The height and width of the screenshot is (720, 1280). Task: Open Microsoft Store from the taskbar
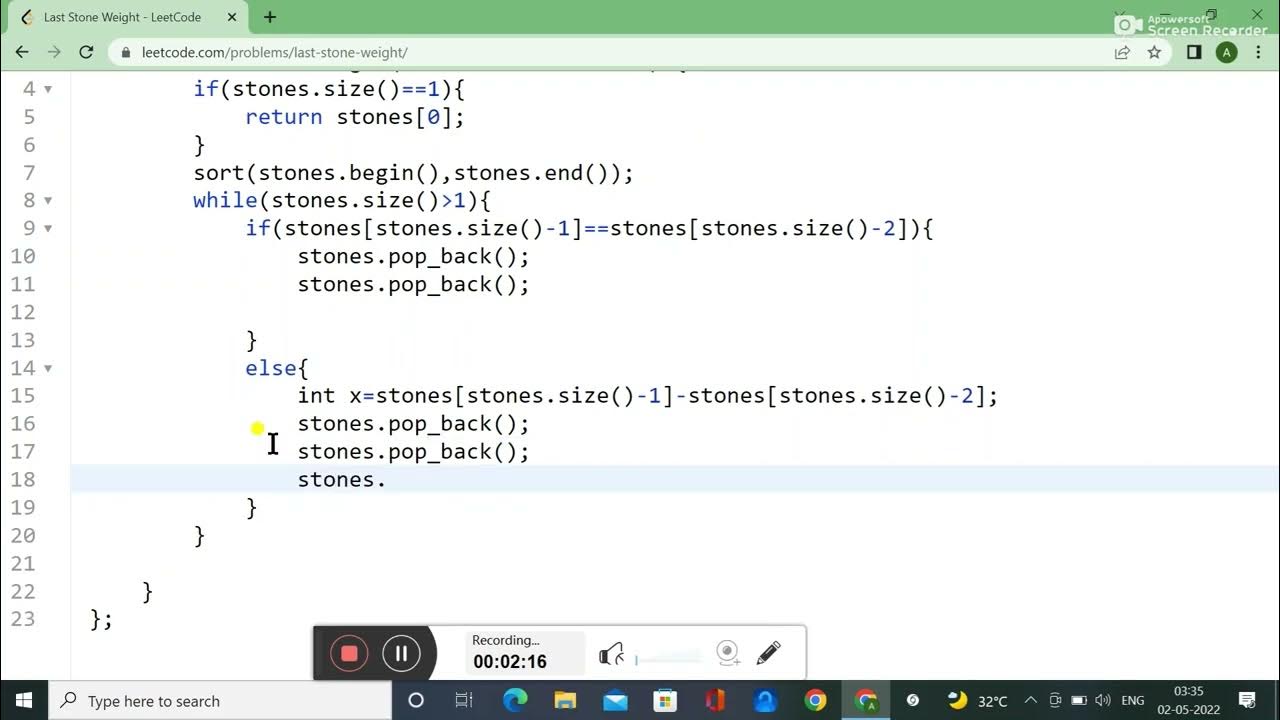[x=665, y=700]
